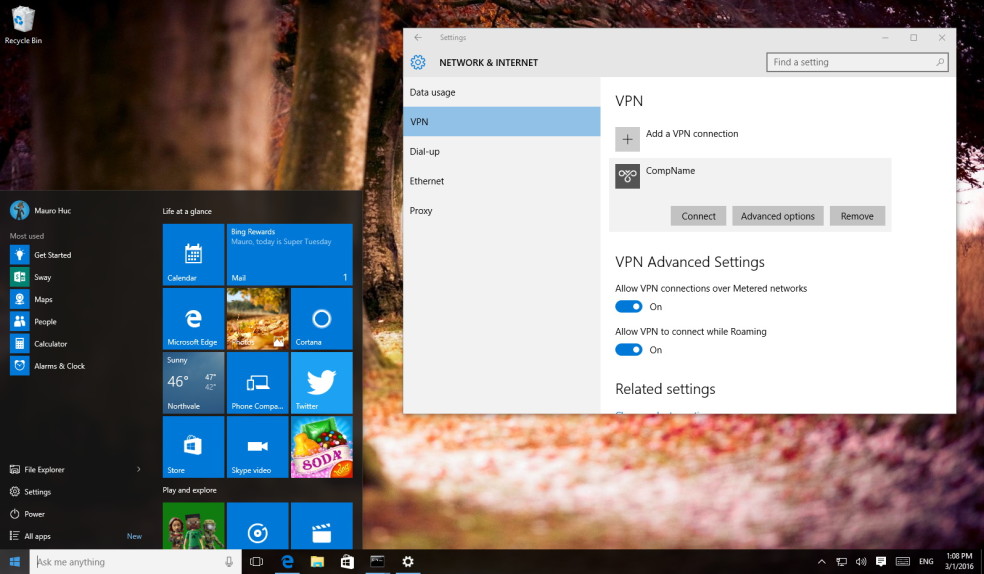This screenshot has width=984, height=574.
Task: Click the Connect button for CompName
Action: (698, 216)
